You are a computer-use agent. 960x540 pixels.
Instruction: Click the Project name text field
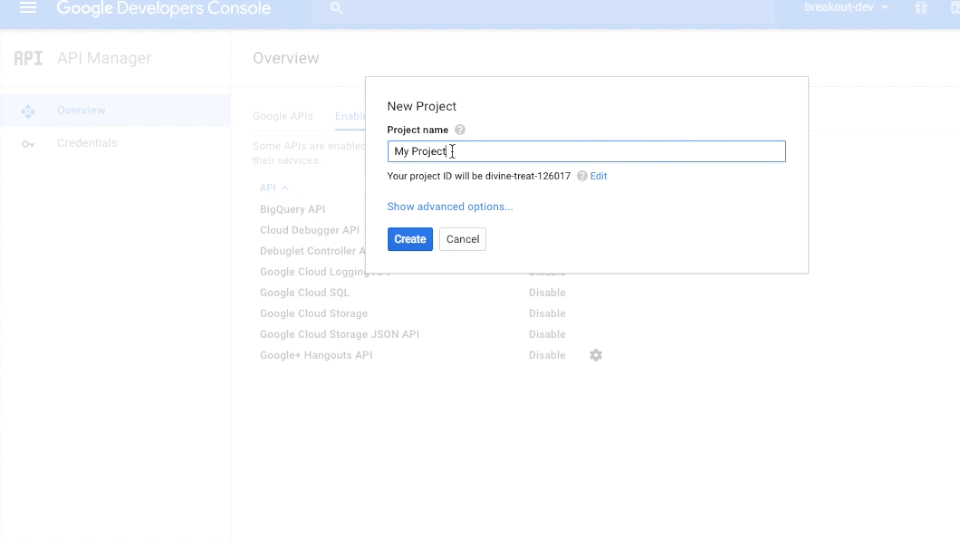pyautogui.click(x=586, y=151)
